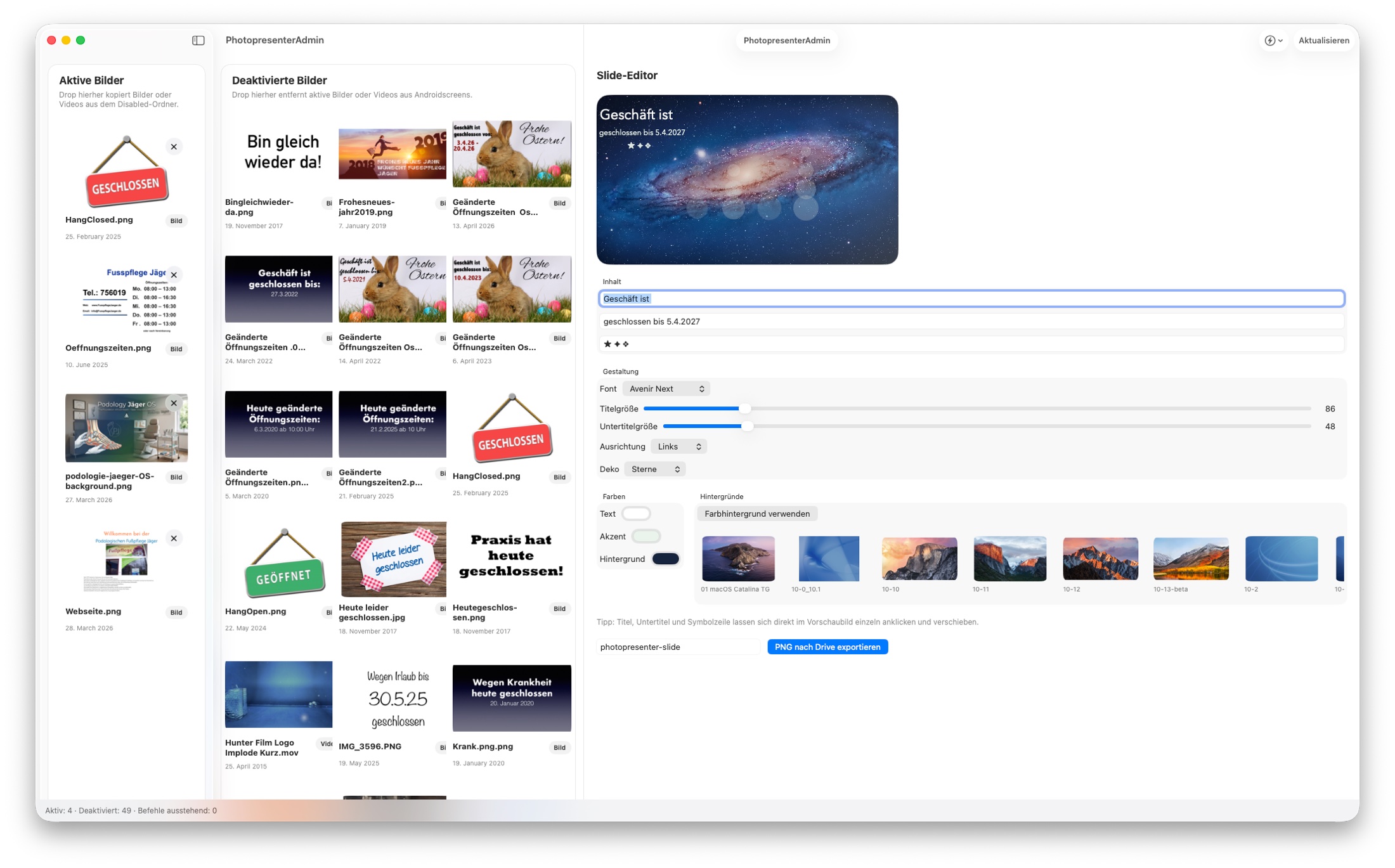Select the 10-10 background thumbnail
Screen dimensions: 1395x868
pyautogui.click(x=919, y=559)
